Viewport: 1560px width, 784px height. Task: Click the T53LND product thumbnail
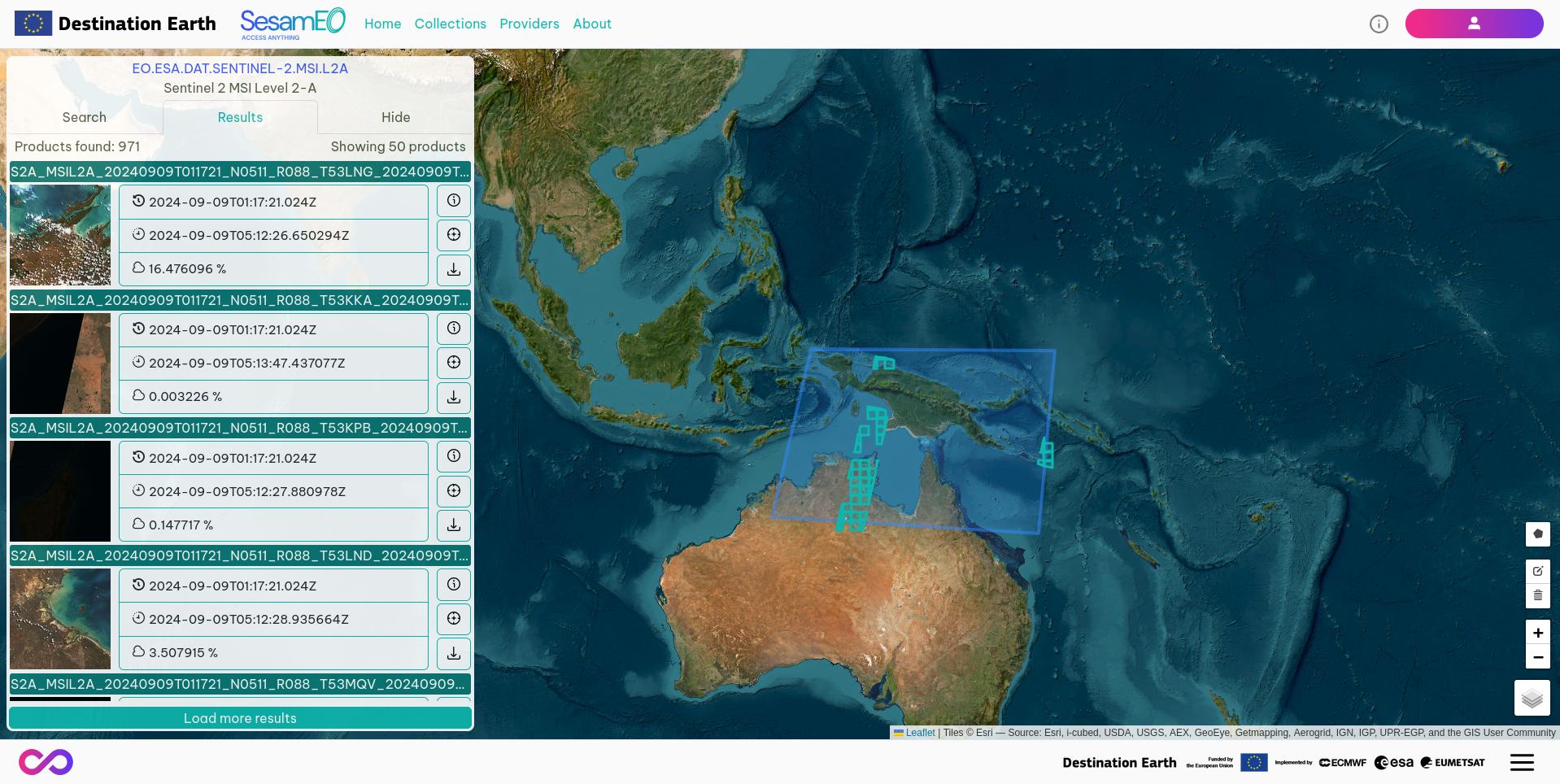pos(60,619)
